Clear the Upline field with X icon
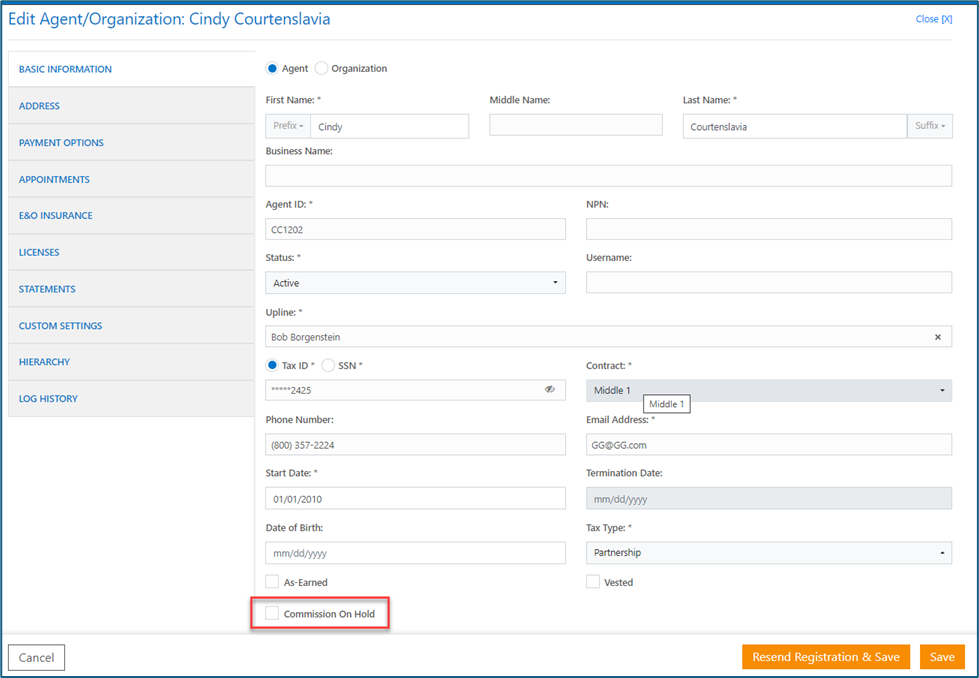Screen dimensions: 979x678 click(937, 337)
